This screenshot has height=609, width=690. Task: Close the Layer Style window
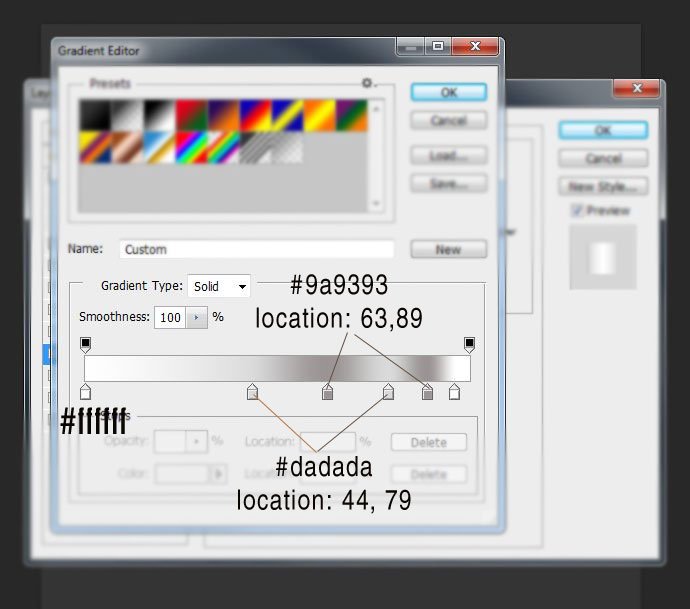point(637,88)
